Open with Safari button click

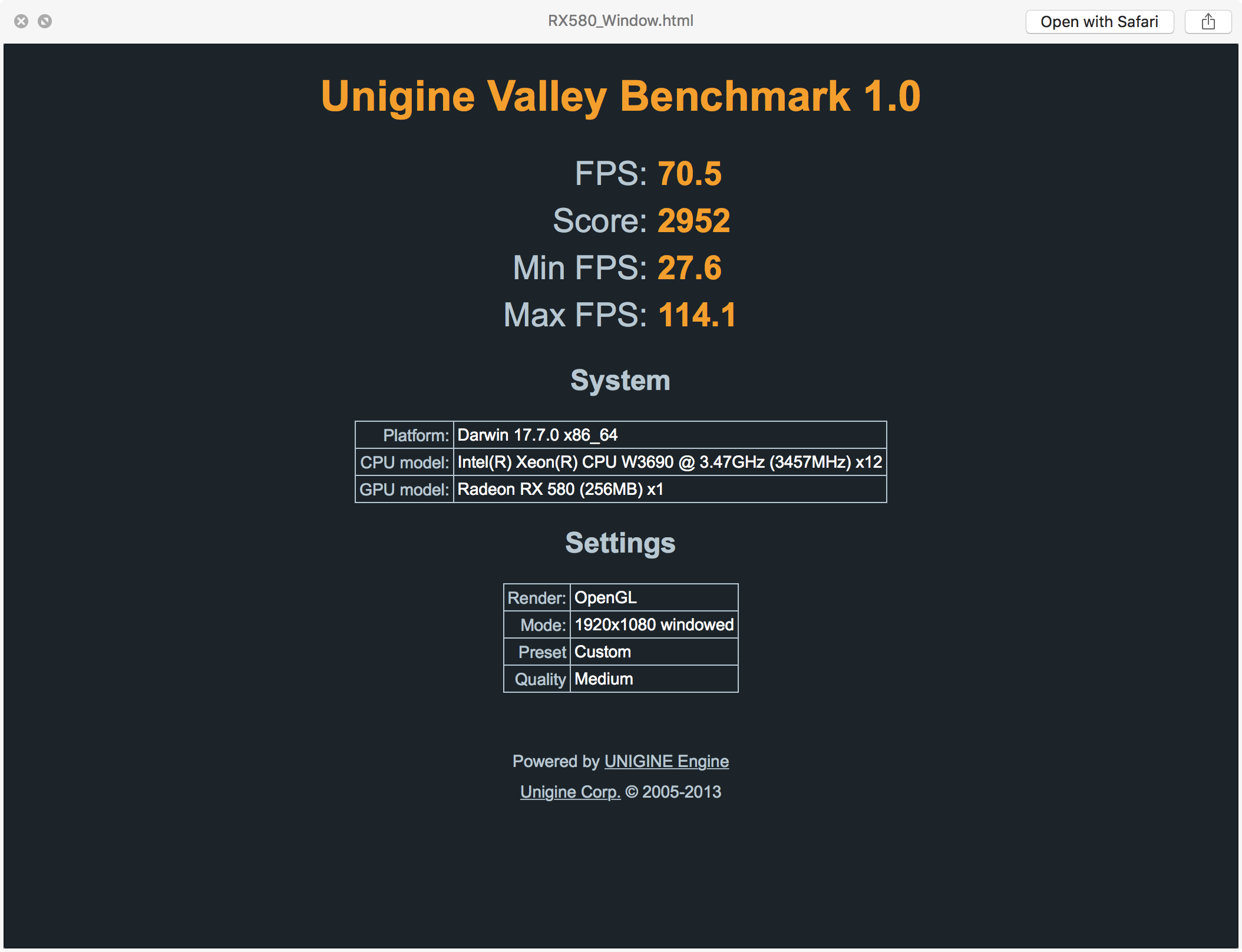coord(1098,22)
